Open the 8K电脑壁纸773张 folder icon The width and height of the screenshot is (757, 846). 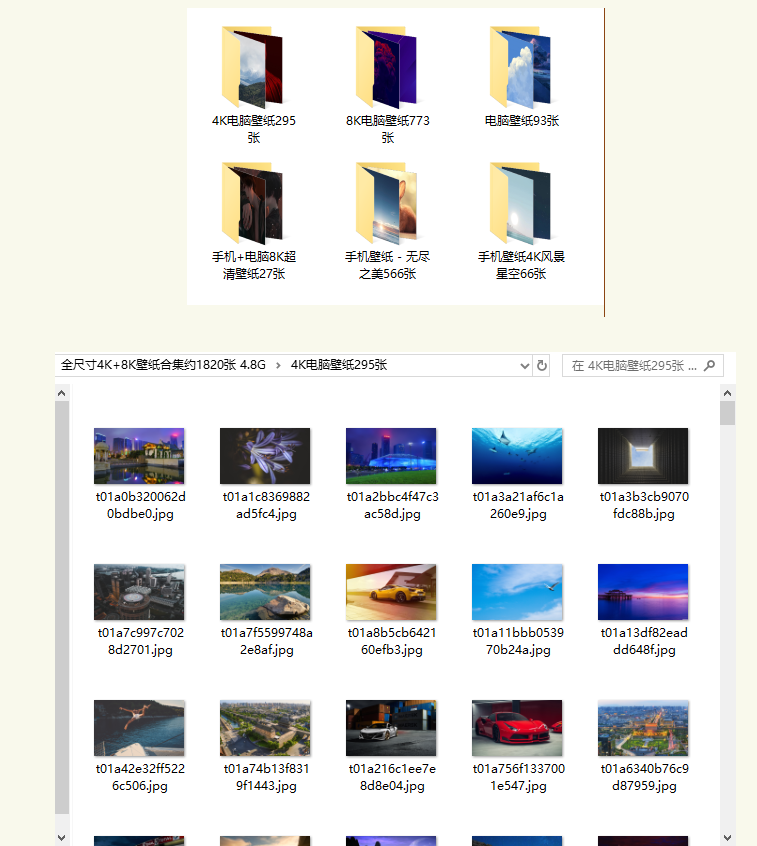pos(386,66)
